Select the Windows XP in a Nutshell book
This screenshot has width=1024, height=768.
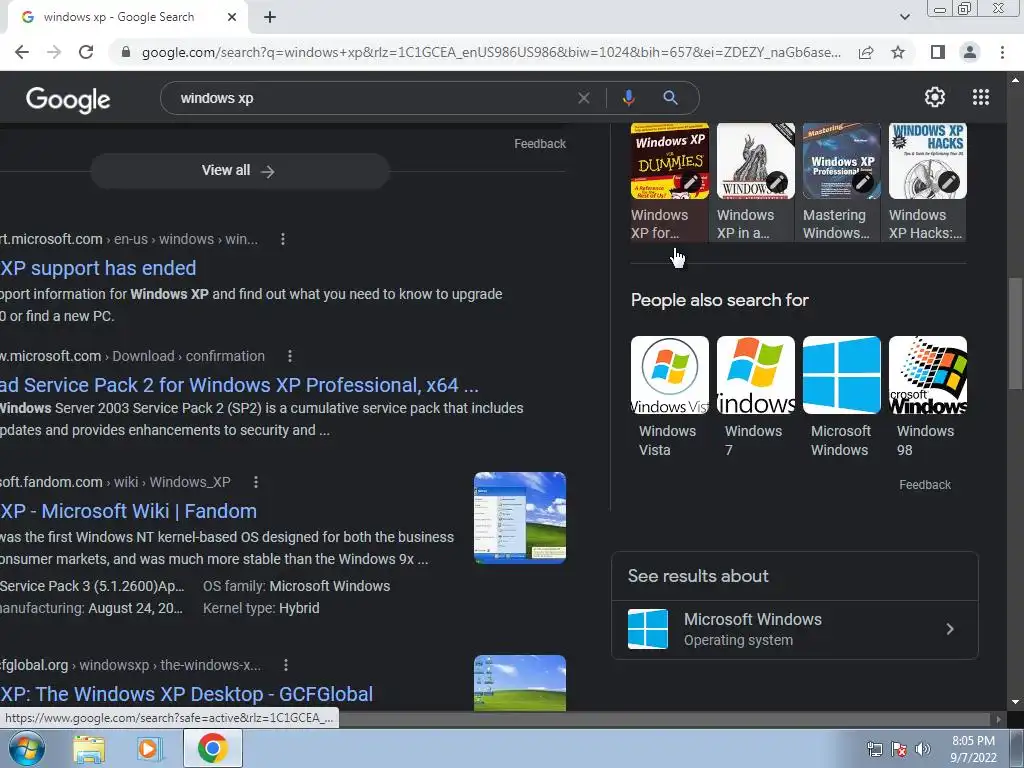point(756,182)
